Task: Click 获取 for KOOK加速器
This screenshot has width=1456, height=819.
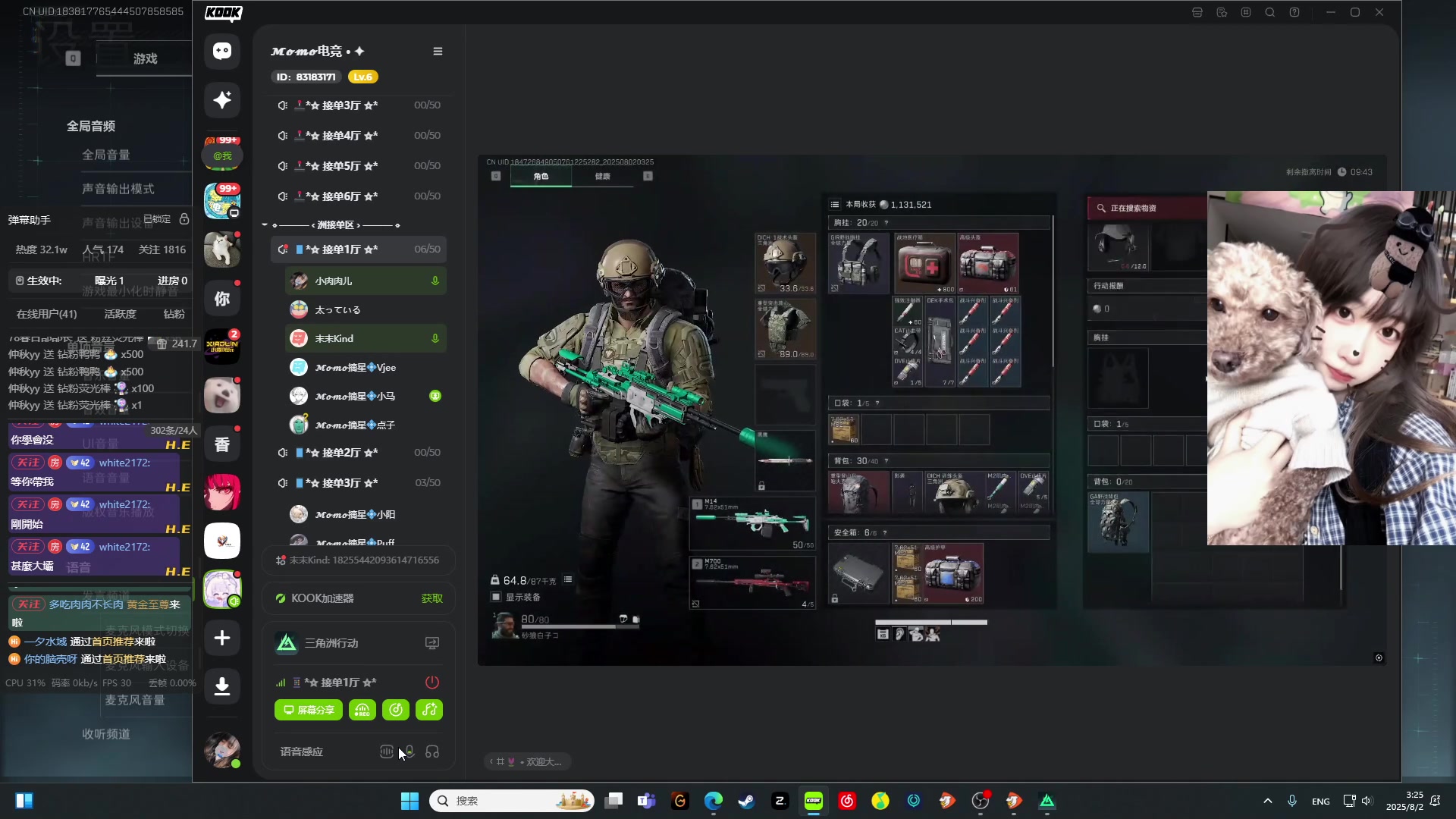Action: click(432, 598)
